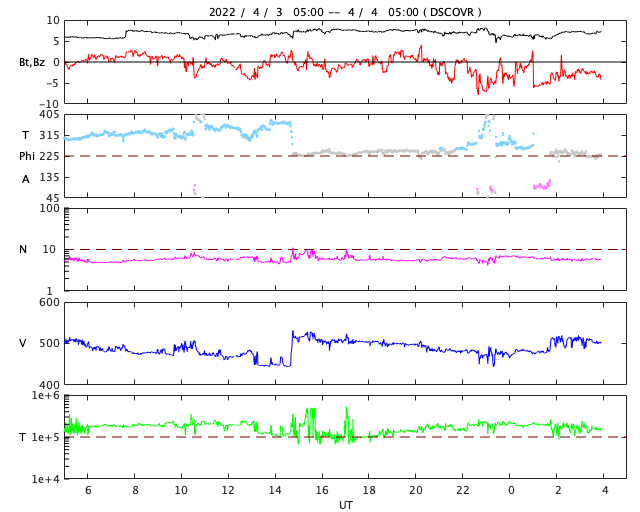Click the 'N' density panel label
Screen dimensions: 640x512
click(23, 249)
